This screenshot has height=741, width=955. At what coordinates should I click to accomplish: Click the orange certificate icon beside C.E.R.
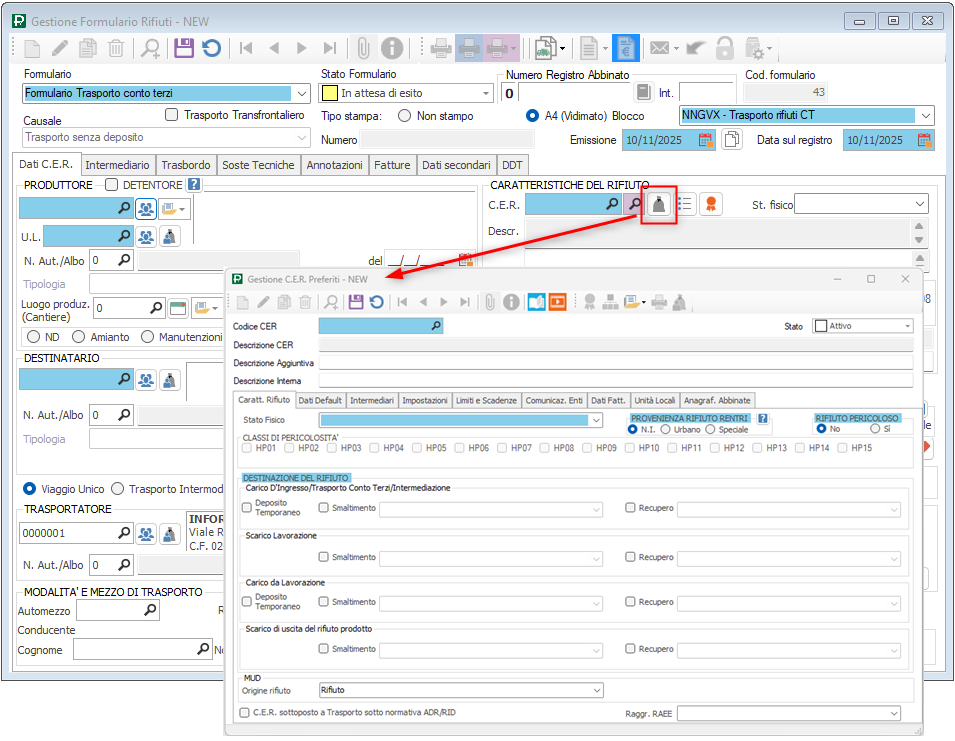pyautogui.click(x=711, y=204)
